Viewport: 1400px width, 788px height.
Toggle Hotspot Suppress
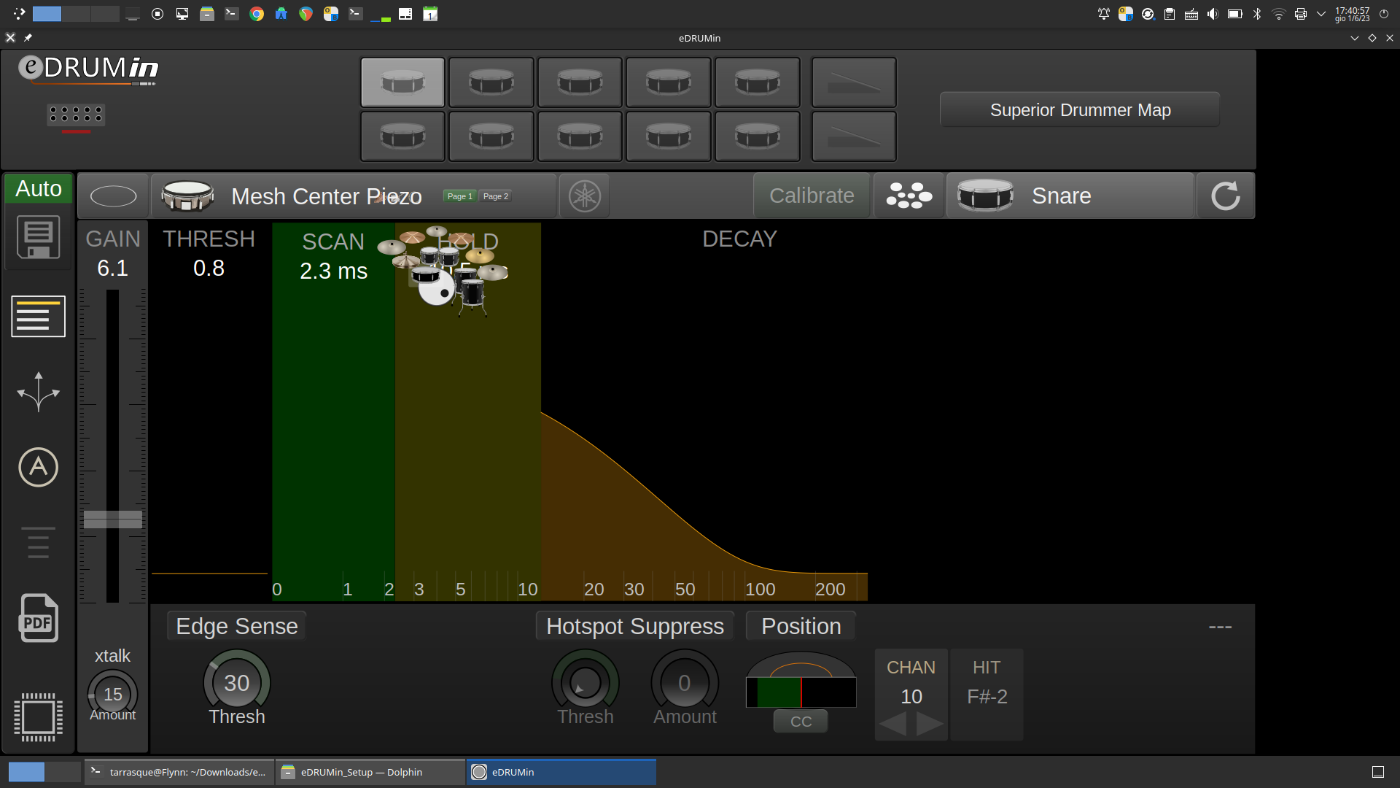635,626
